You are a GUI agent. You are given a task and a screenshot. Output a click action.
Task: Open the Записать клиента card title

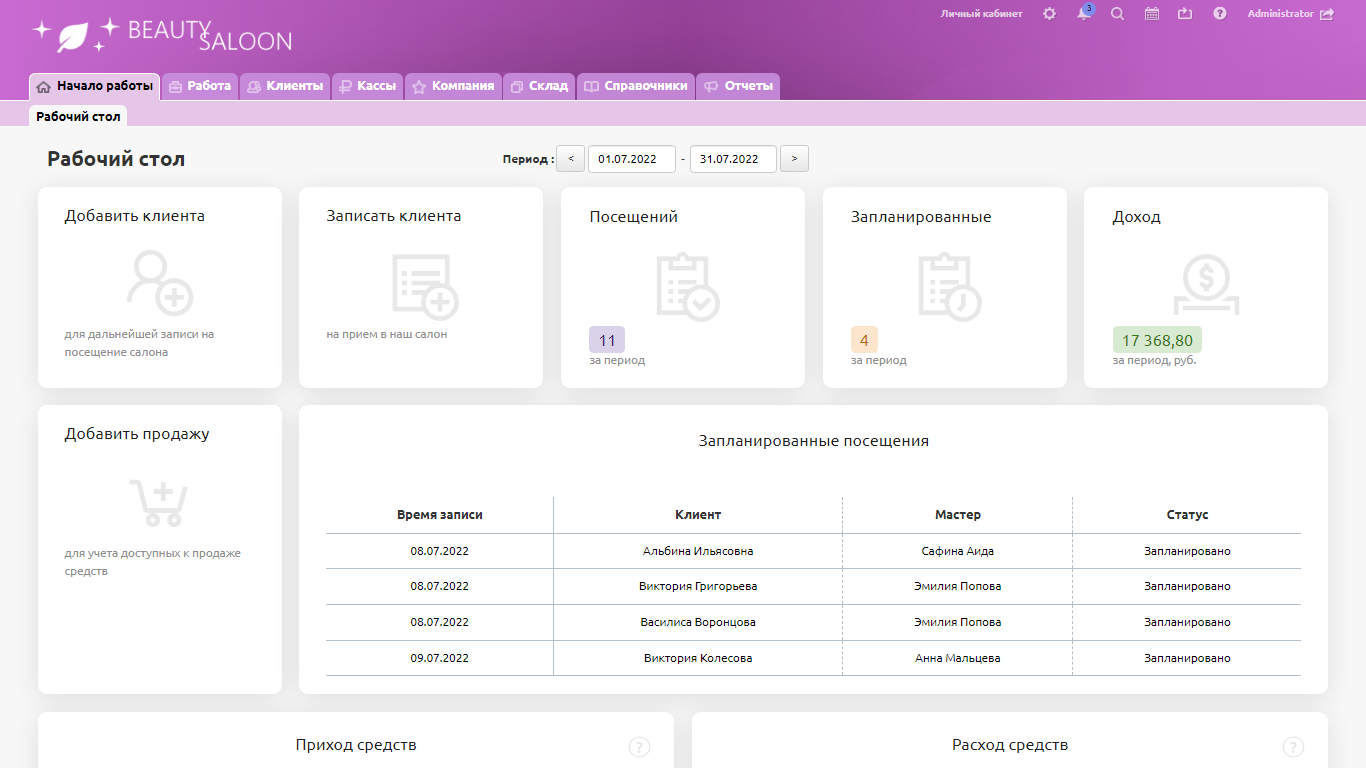click(394, 216)
